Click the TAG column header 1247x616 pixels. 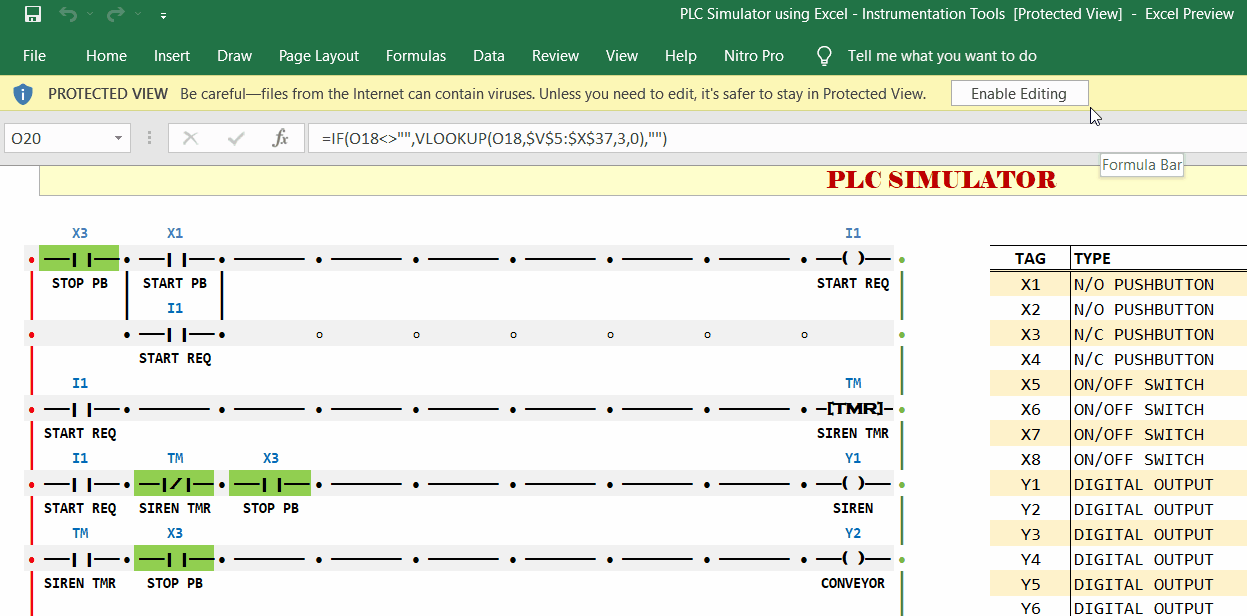1030,258
